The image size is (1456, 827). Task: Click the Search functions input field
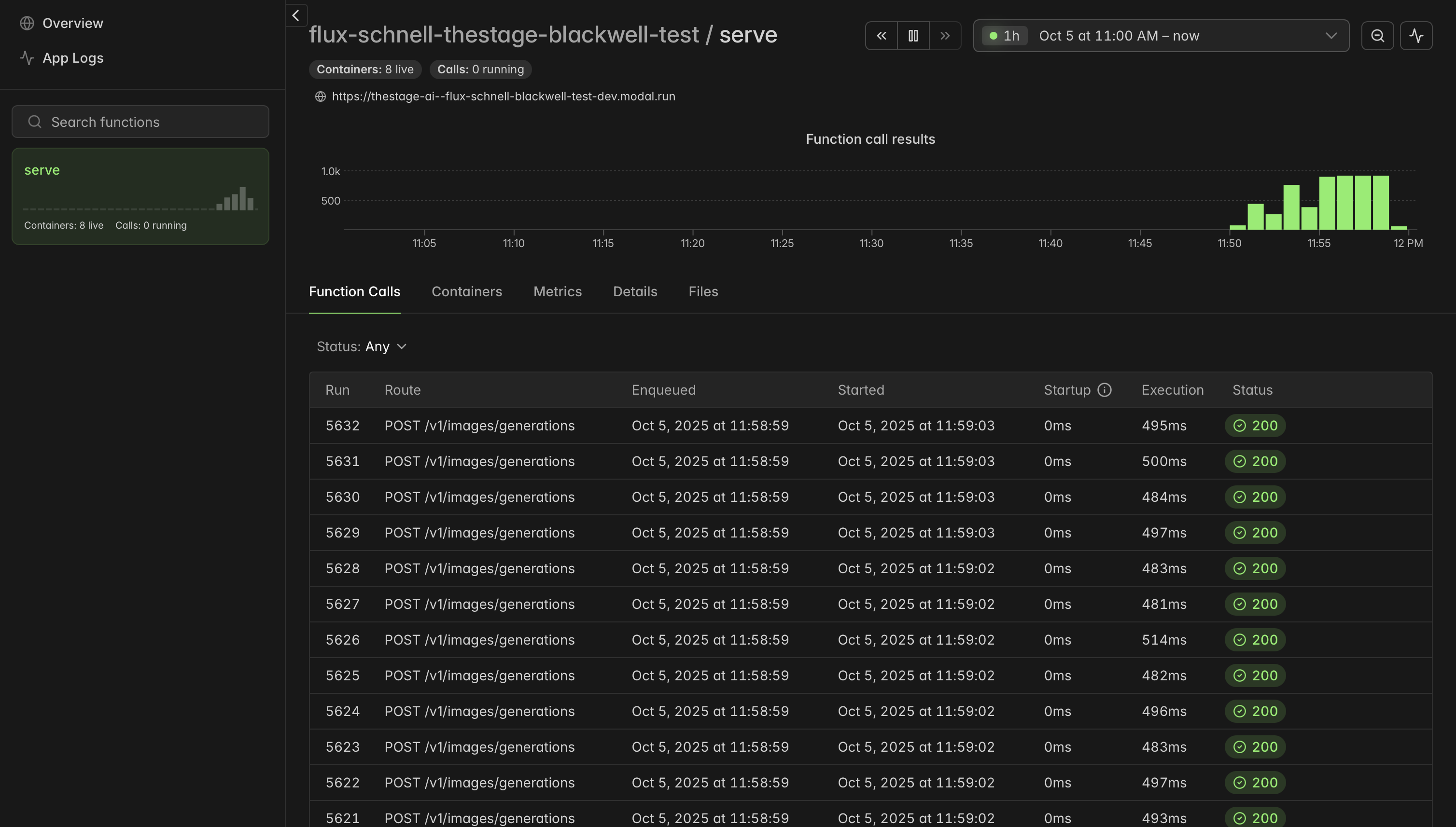point(140,122)
